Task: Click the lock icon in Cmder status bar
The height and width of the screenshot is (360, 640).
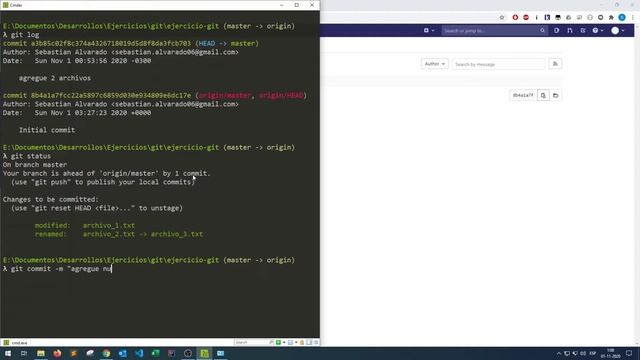Action: pyautogui.click(x=302, y=342)
